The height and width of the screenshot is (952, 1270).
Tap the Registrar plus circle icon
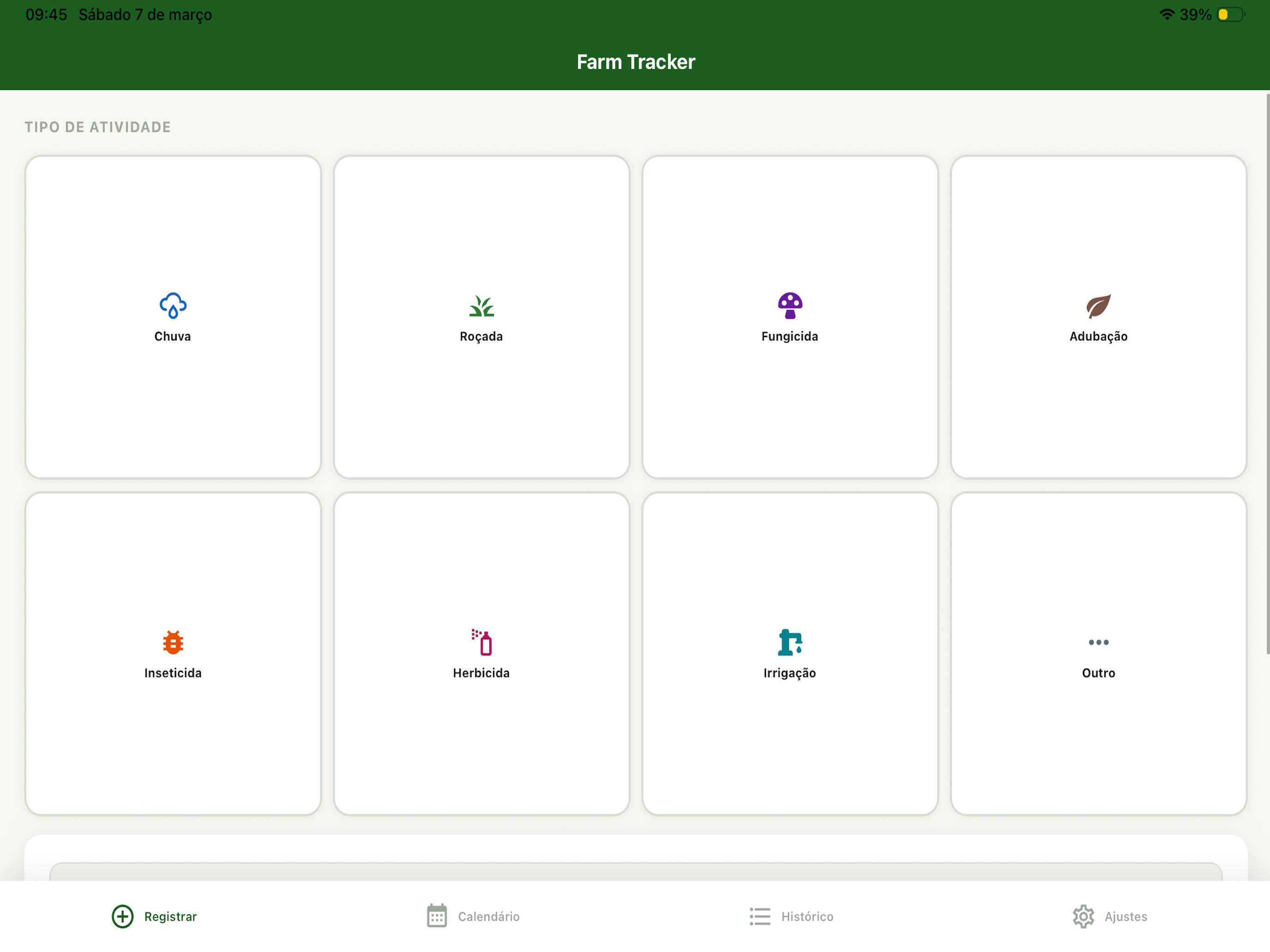pos(122,916)
